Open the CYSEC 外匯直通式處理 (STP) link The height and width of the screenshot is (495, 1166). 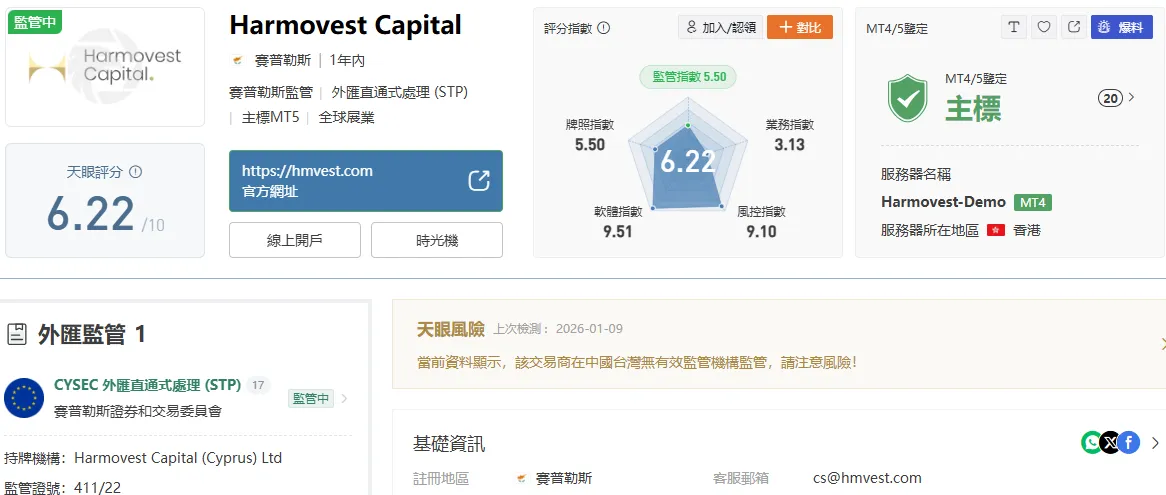click(148, 385)
